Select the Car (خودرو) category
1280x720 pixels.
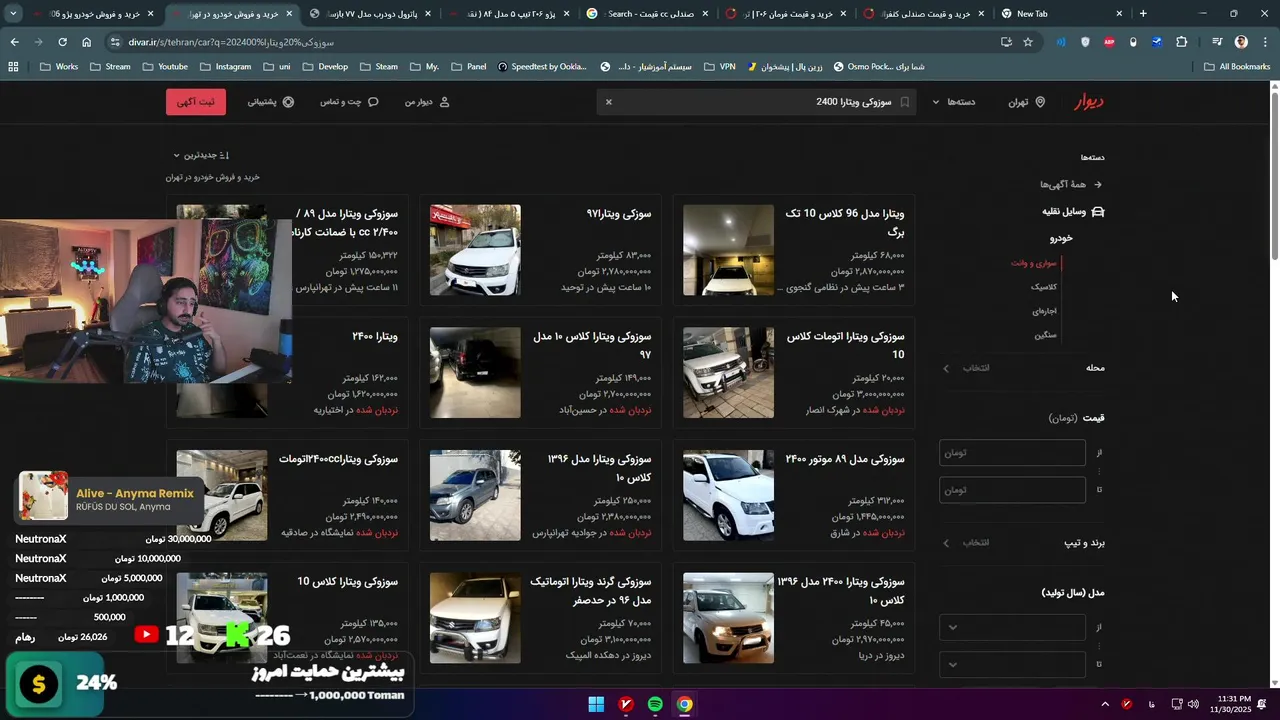click(x=1061, y=238)
